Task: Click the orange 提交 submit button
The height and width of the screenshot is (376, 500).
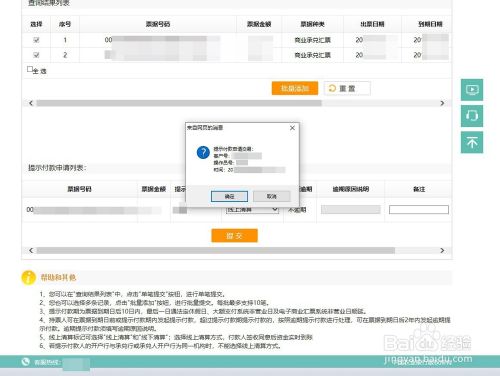Action: click(x=234, y=236)
